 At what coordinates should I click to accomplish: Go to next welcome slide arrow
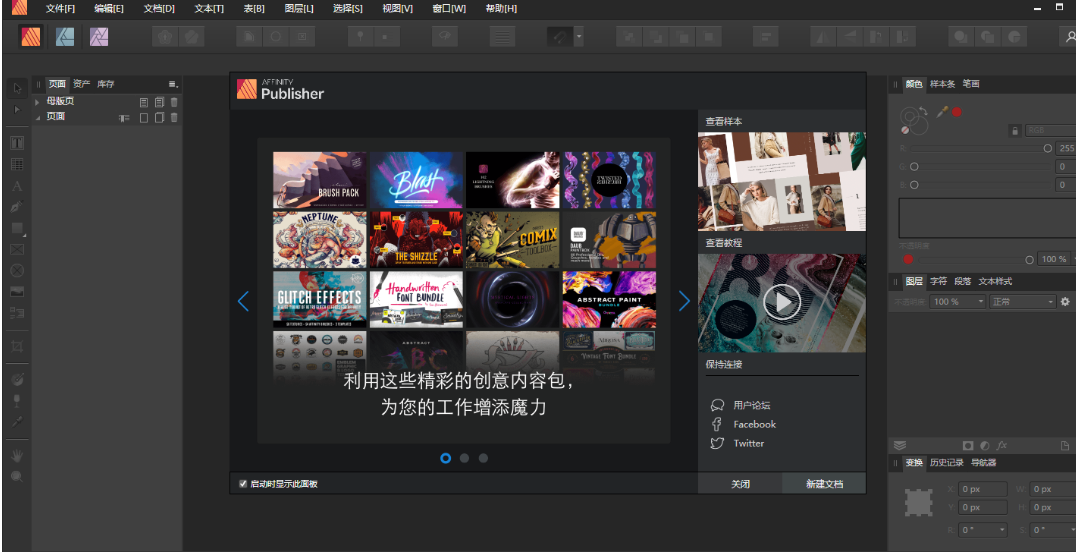pos(683,301)
